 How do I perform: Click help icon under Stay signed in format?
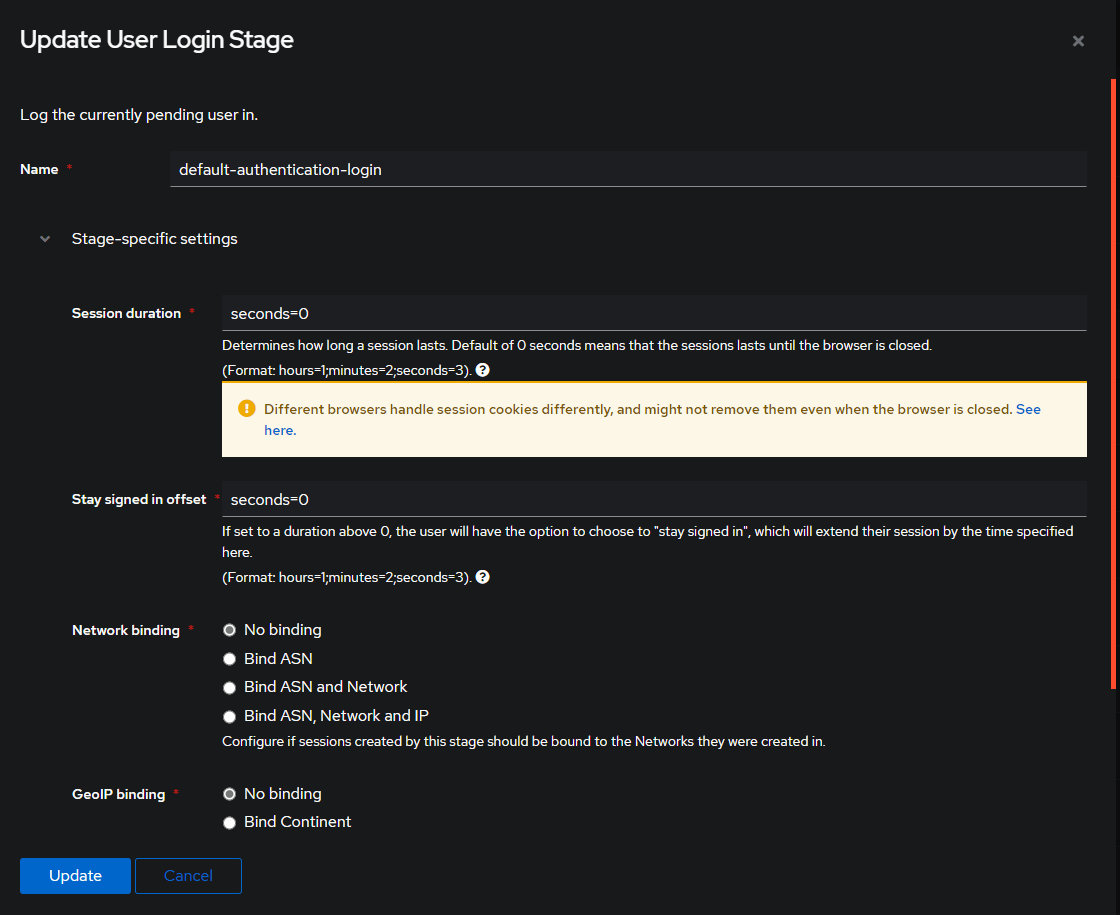coord(483,578)
